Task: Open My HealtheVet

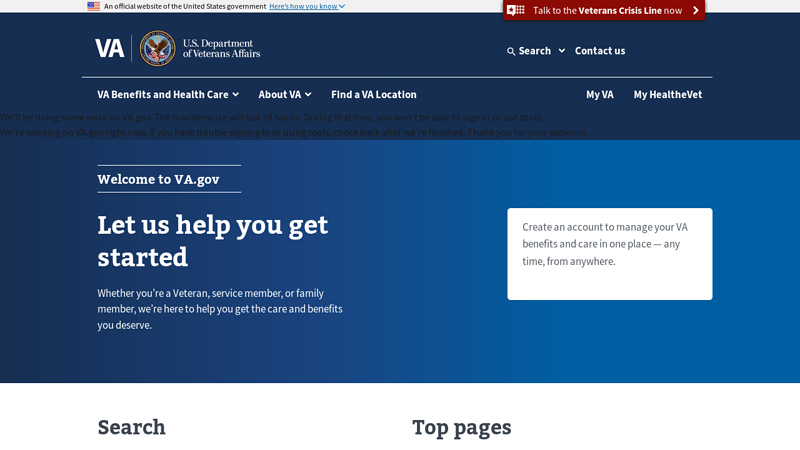Action: (667, 95)
